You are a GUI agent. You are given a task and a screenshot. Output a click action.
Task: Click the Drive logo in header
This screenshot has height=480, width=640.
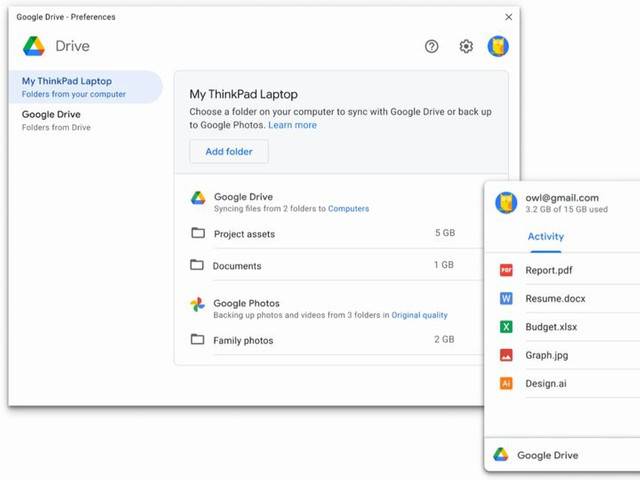[x=34, y=46]
